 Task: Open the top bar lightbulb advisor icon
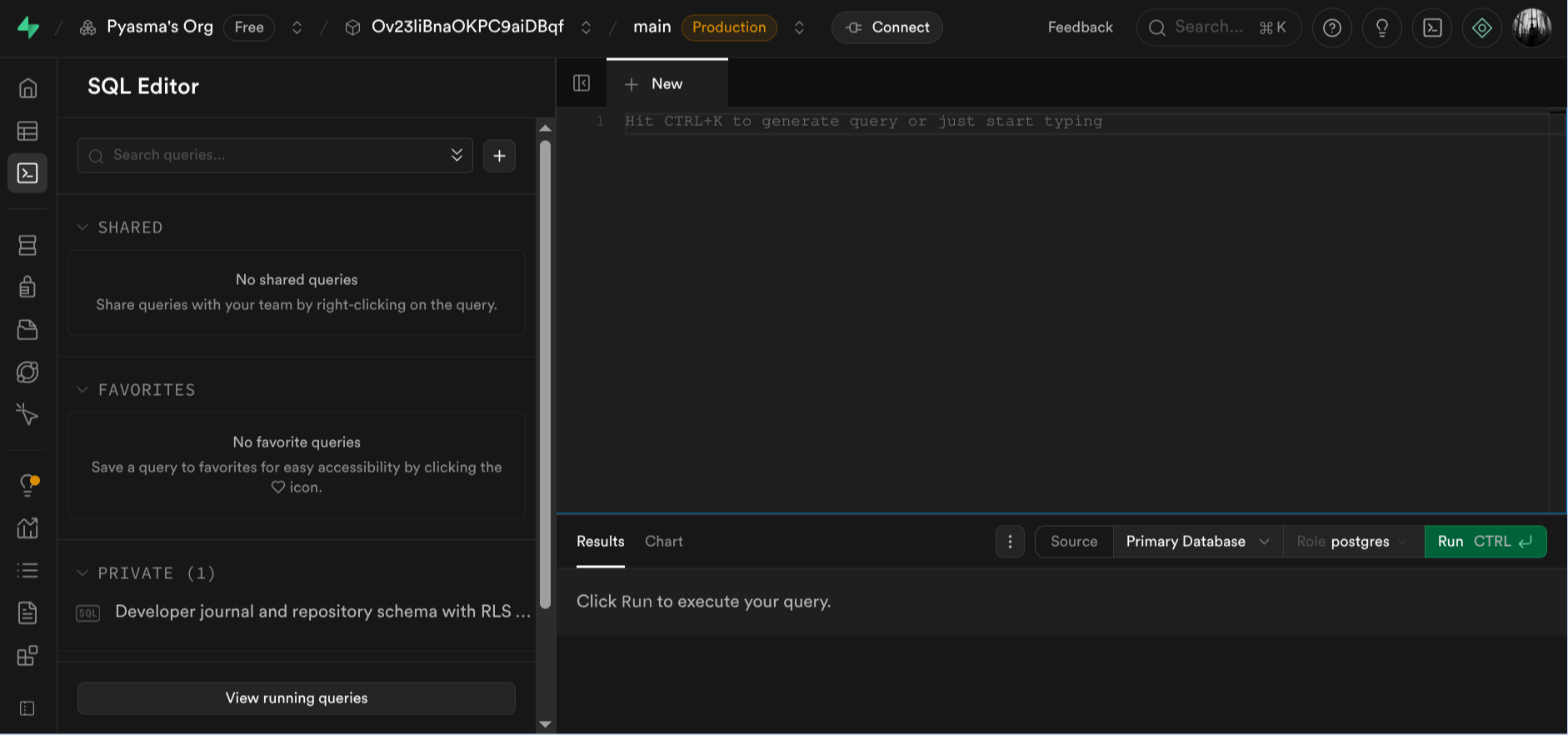pos(1382,27)
